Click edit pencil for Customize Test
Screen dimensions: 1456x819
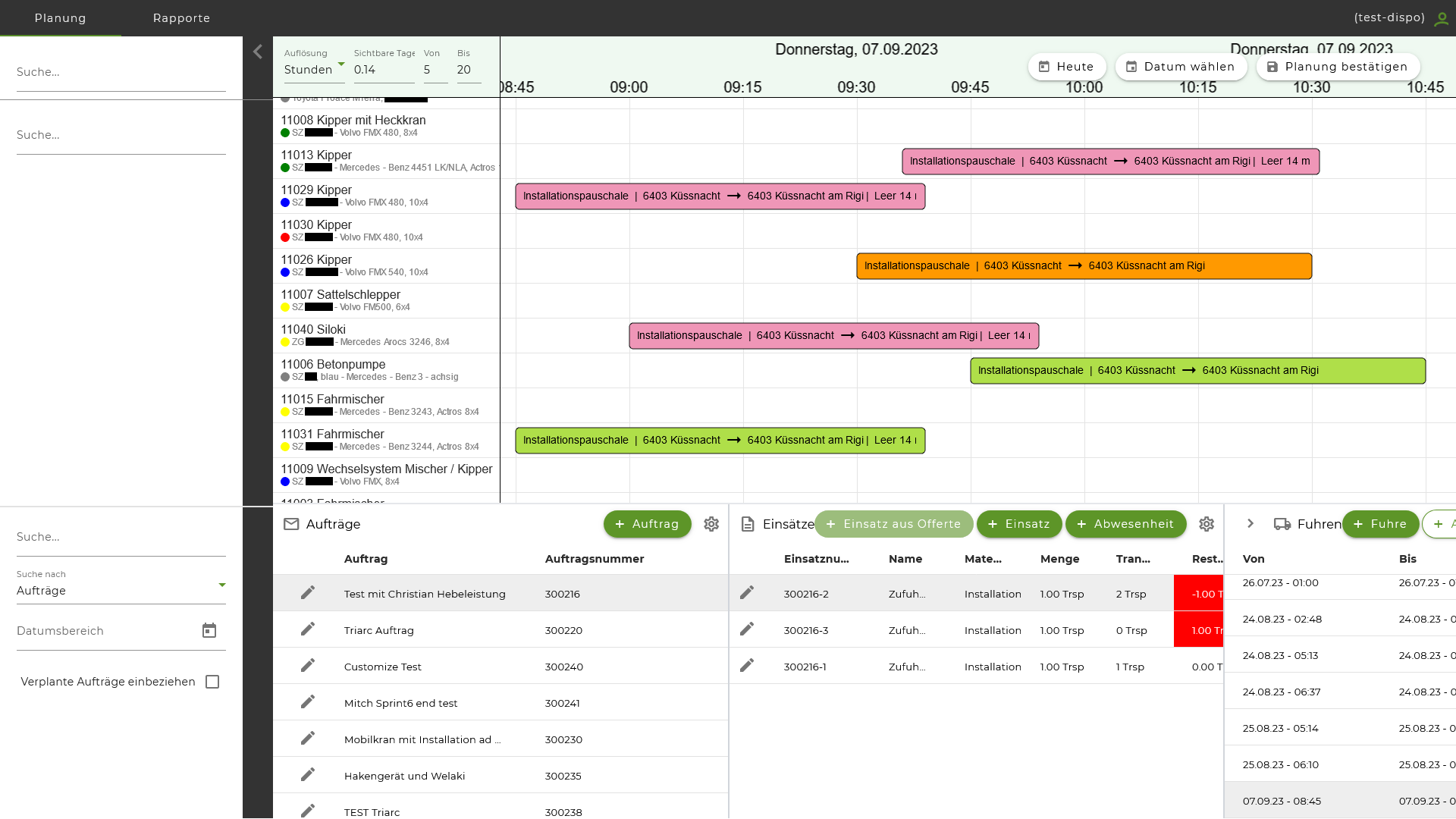[307, 666]
